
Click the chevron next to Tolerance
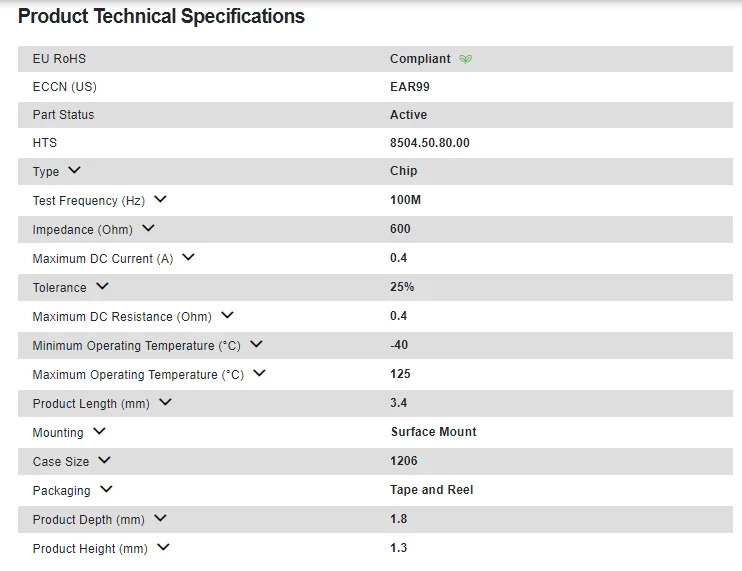tap(102, 287)
